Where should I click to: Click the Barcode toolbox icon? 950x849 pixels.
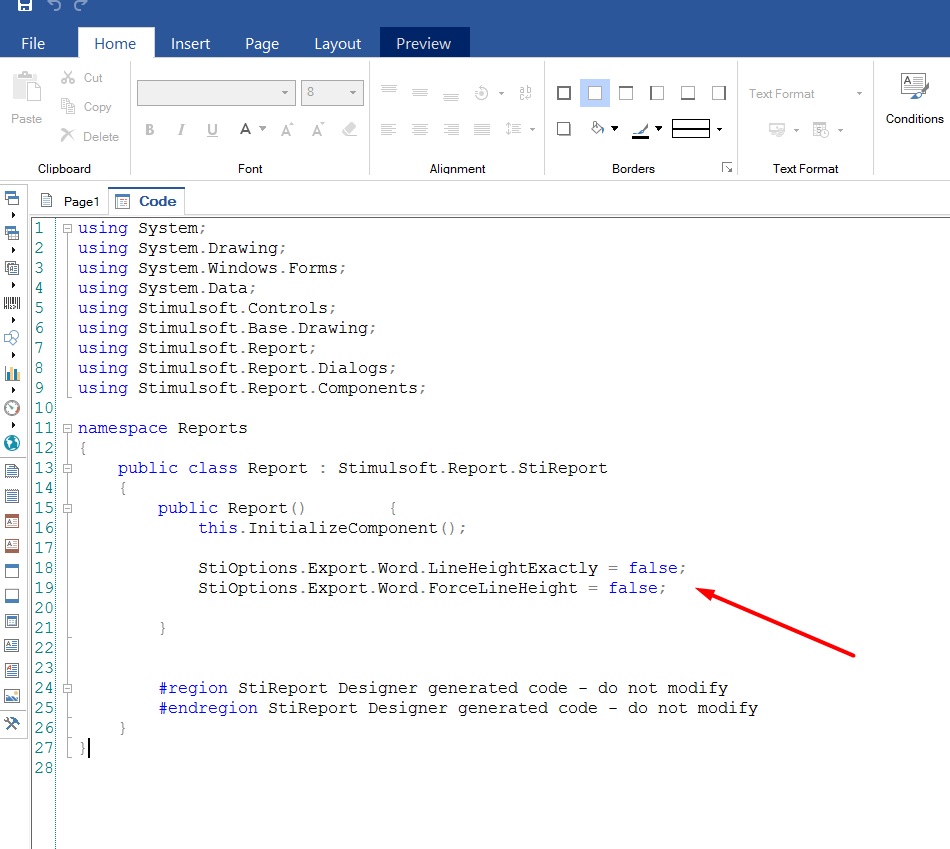coord(12,303)
